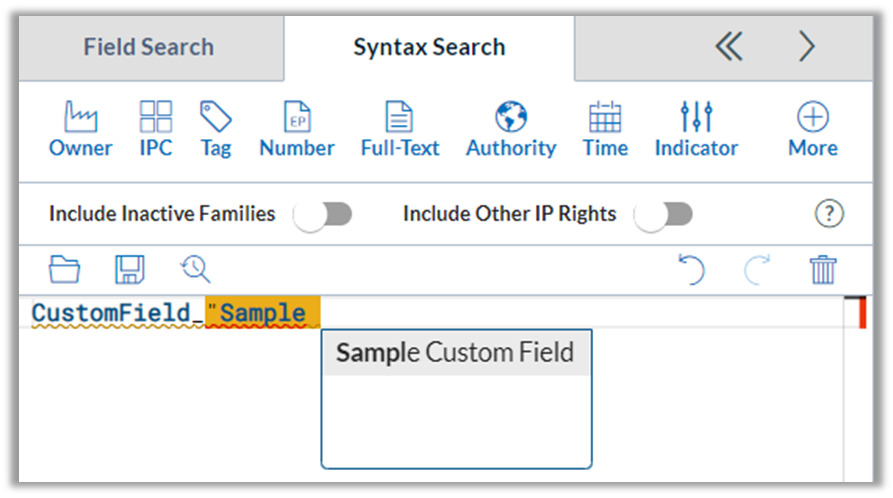Choose the Number document icon
Viewport: 893px width, 498px height.
(x=297, y=129)
